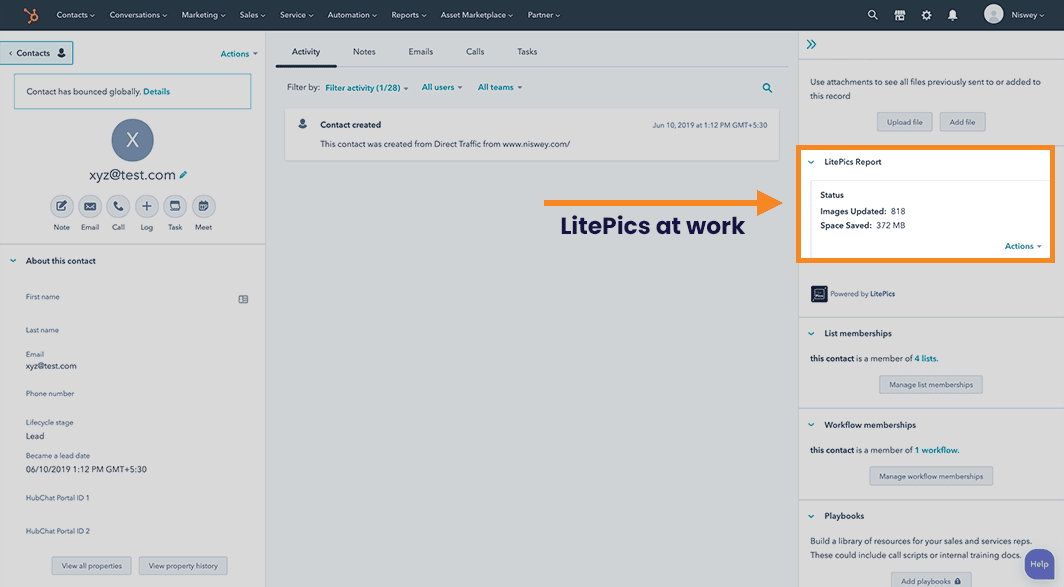Compose an Email with the envelope icon
Image resolution: width=1064 pixels, height=587 pixels.
(90, 206)
